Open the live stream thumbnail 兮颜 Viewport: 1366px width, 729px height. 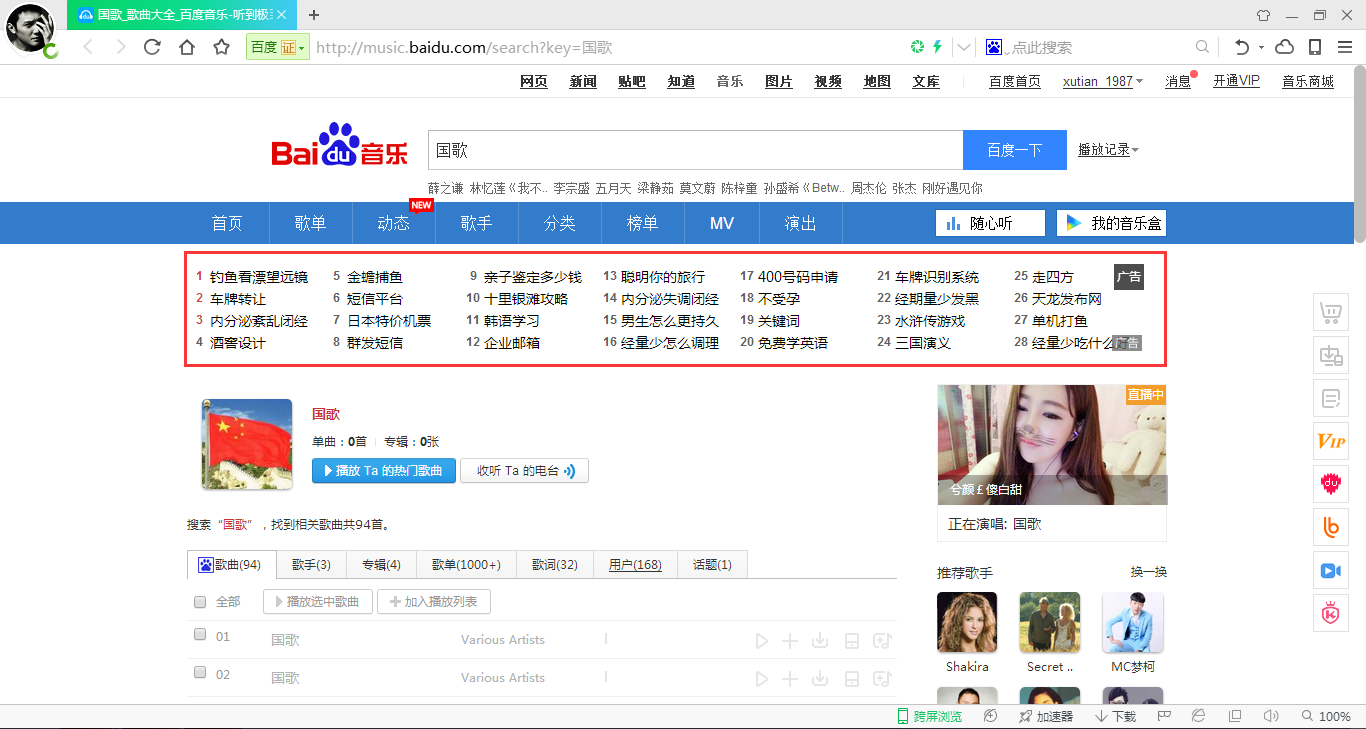[x=1052, y=444]
